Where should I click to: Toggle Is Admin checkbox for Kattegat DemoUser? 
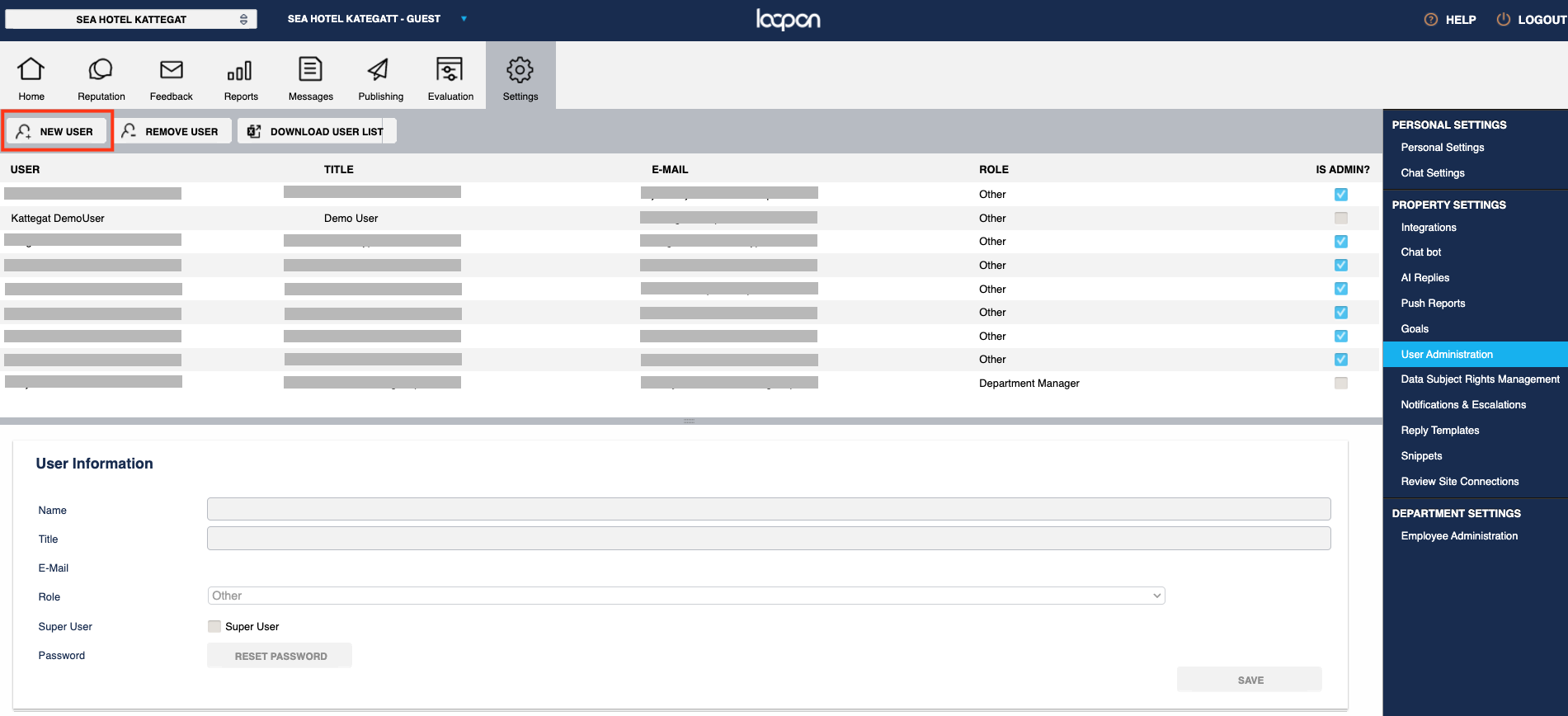pos(1341,218)
